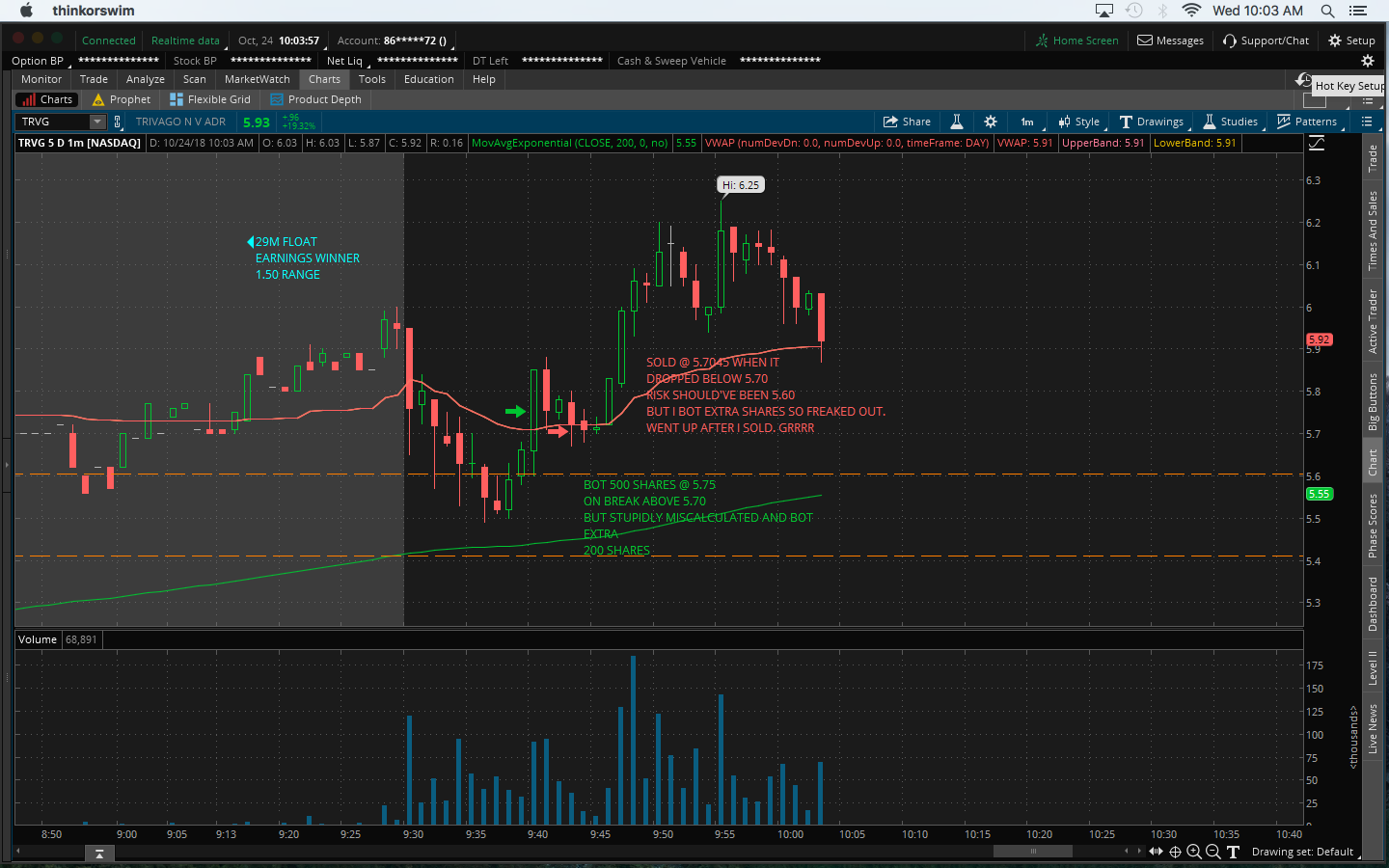The width and height of the screenshot is (1389, 868).
Task: Open the Drawing set: Default dropdown
Action: coord(1303,852)
